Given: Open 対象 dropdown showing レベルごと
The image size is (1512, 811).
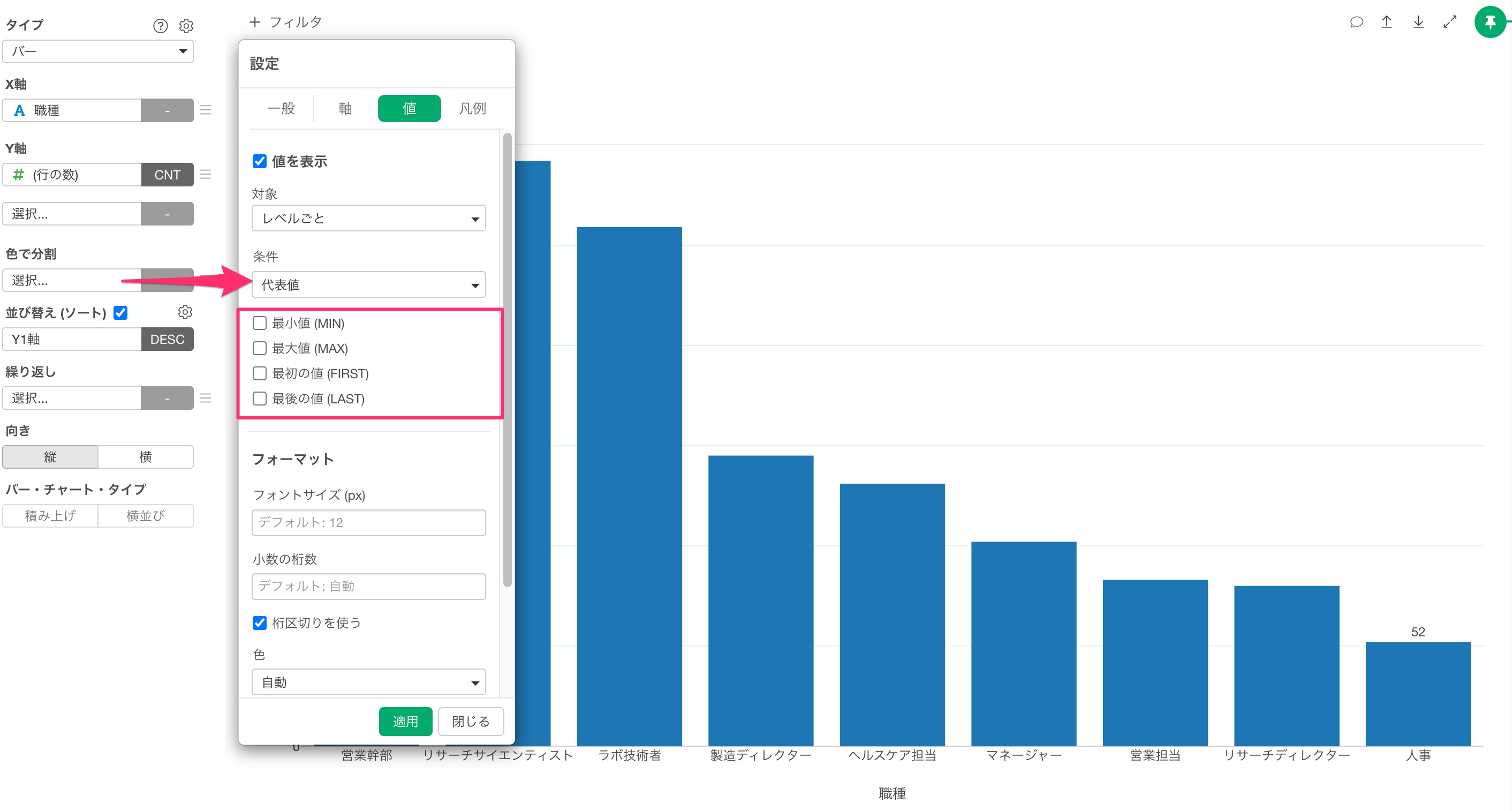Looking at the screenshot, I should click(368, 219).
